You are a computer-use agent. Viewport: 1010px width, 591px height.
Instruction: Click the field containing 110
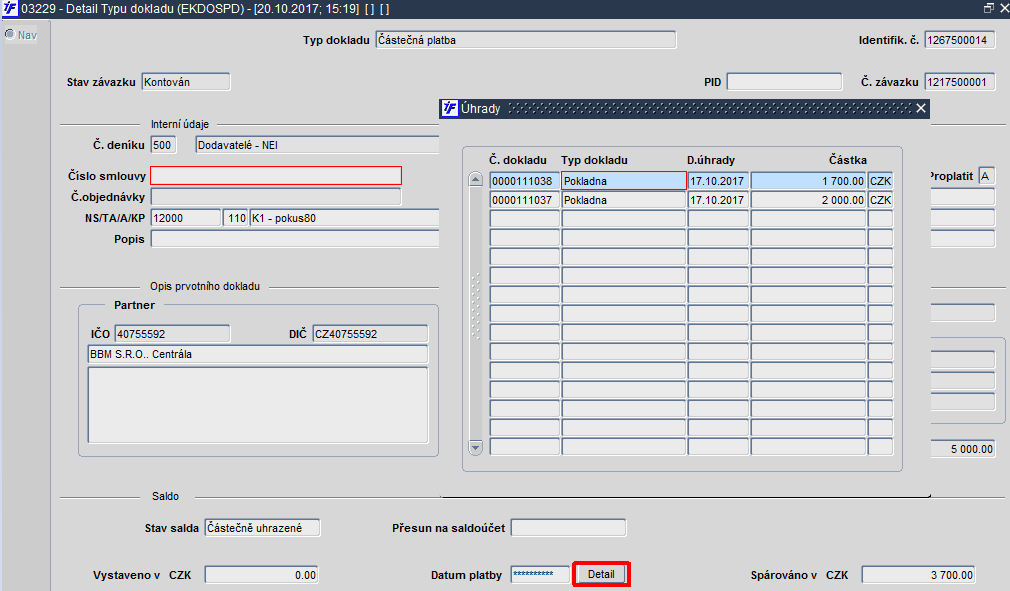click(236, 218)
